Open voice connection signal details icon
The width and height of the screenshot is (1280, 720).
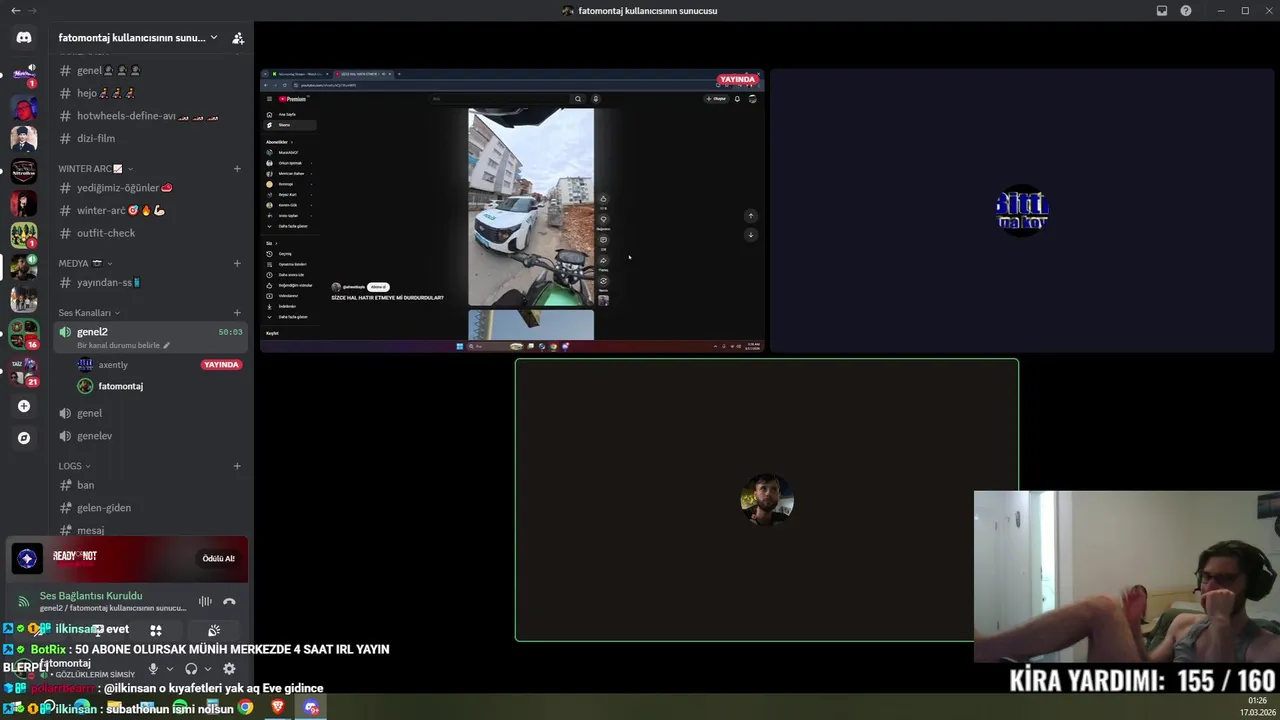point(24,601)
